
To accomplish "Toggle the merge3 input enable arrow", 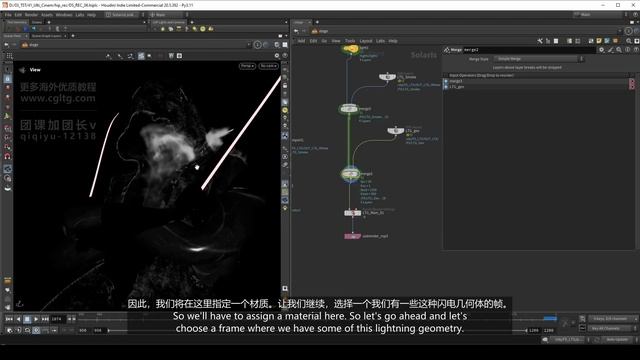I will pyautogui.click(x=446, y=81).
